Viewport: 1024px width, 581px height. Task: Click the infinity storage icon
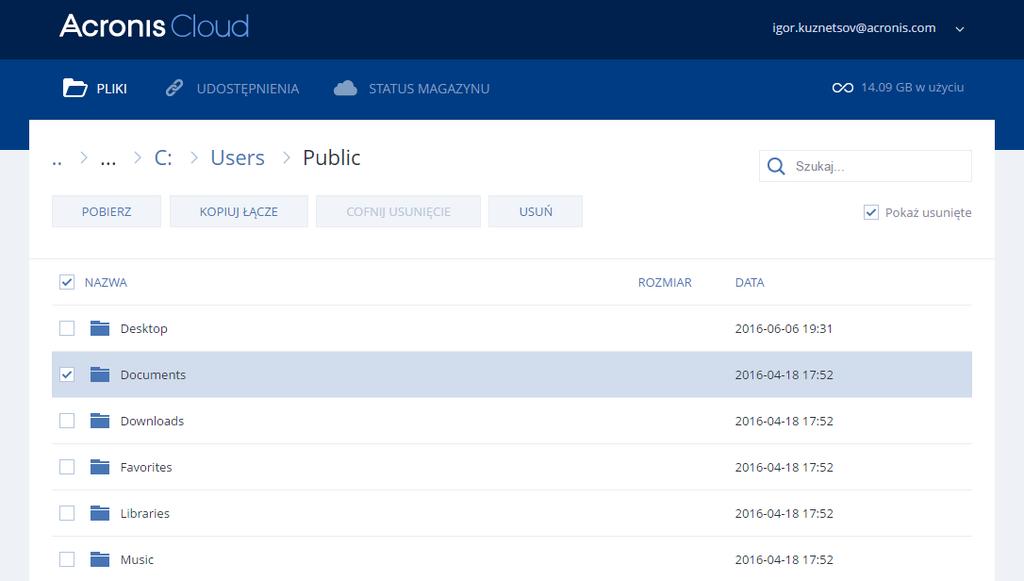pyautogui.click(x=842, y=87)
